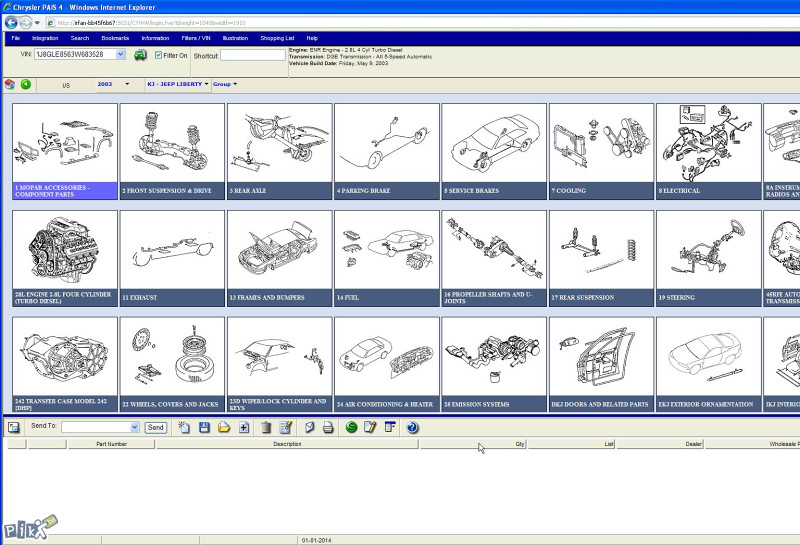Screen dimensions: 800x545
Task: Open 25 Emission Systems thumbnail
Action: click(x=494, y=364)
